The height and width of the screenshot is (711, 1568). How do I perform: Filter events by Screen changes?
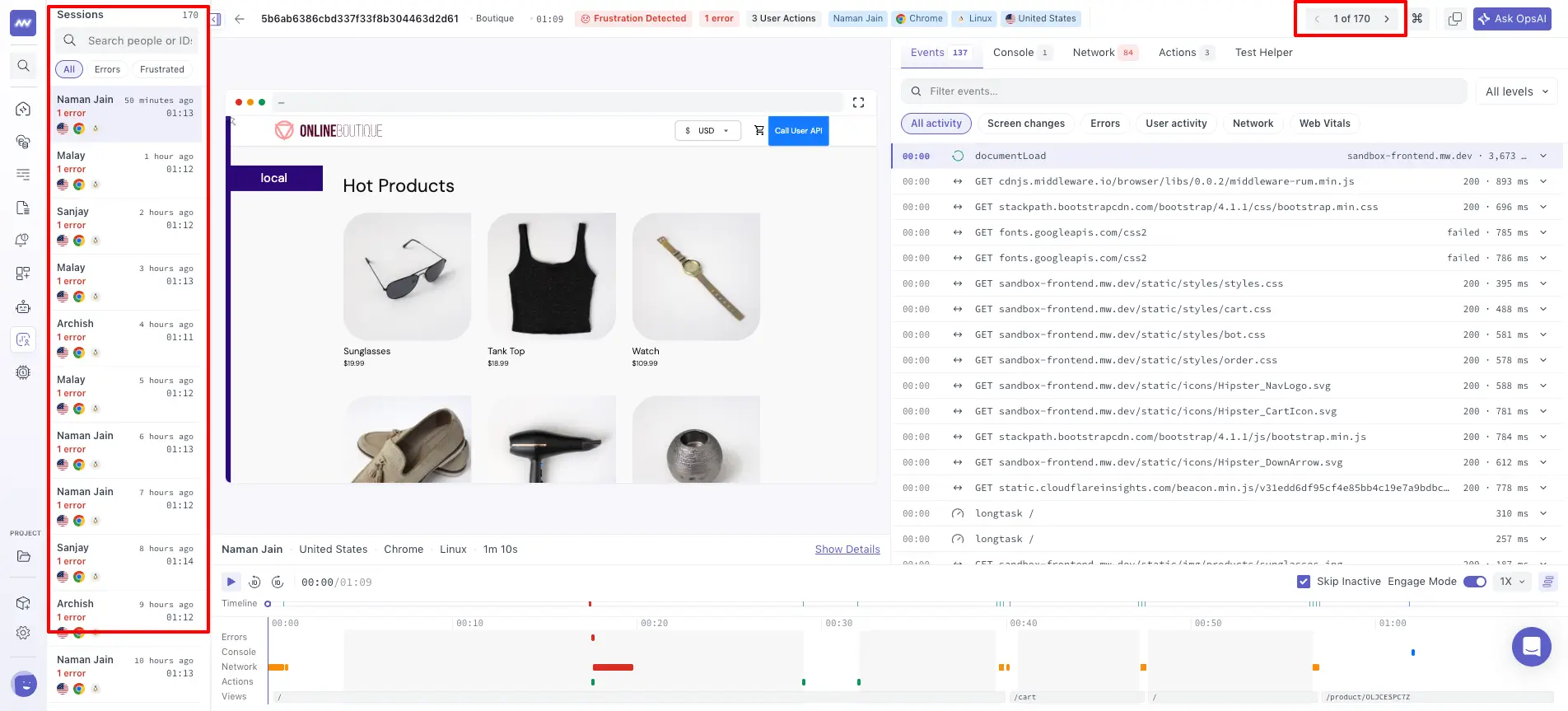[x=1026, y=124]
